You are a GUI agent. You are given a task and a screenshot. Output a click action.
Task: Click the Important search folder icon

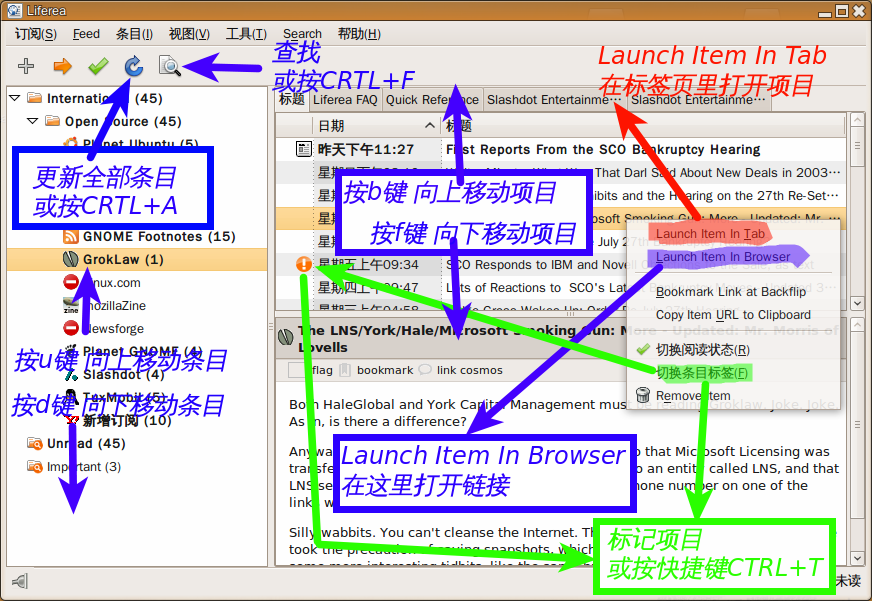point(34,466)
